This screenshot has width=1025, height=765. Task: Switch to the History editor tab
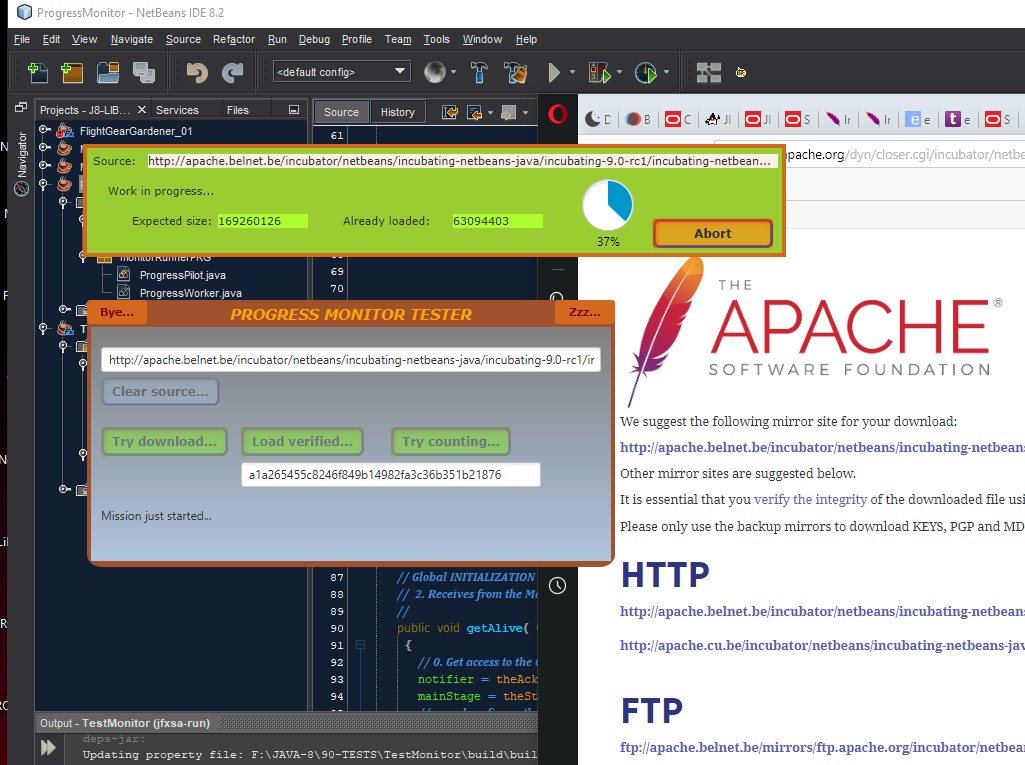pyautogui.click(x=397, y=112)
